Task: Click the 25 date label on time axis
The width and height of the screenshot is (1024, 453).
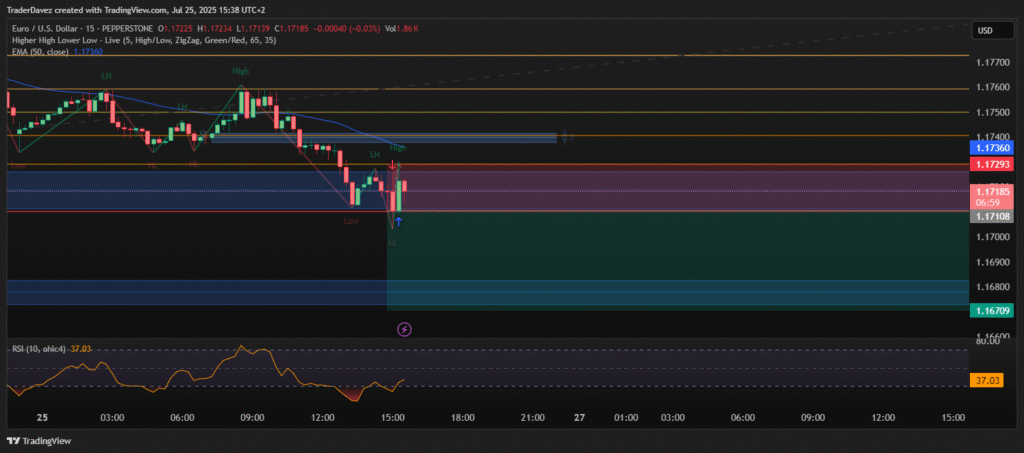Action: tap(42, 417)
